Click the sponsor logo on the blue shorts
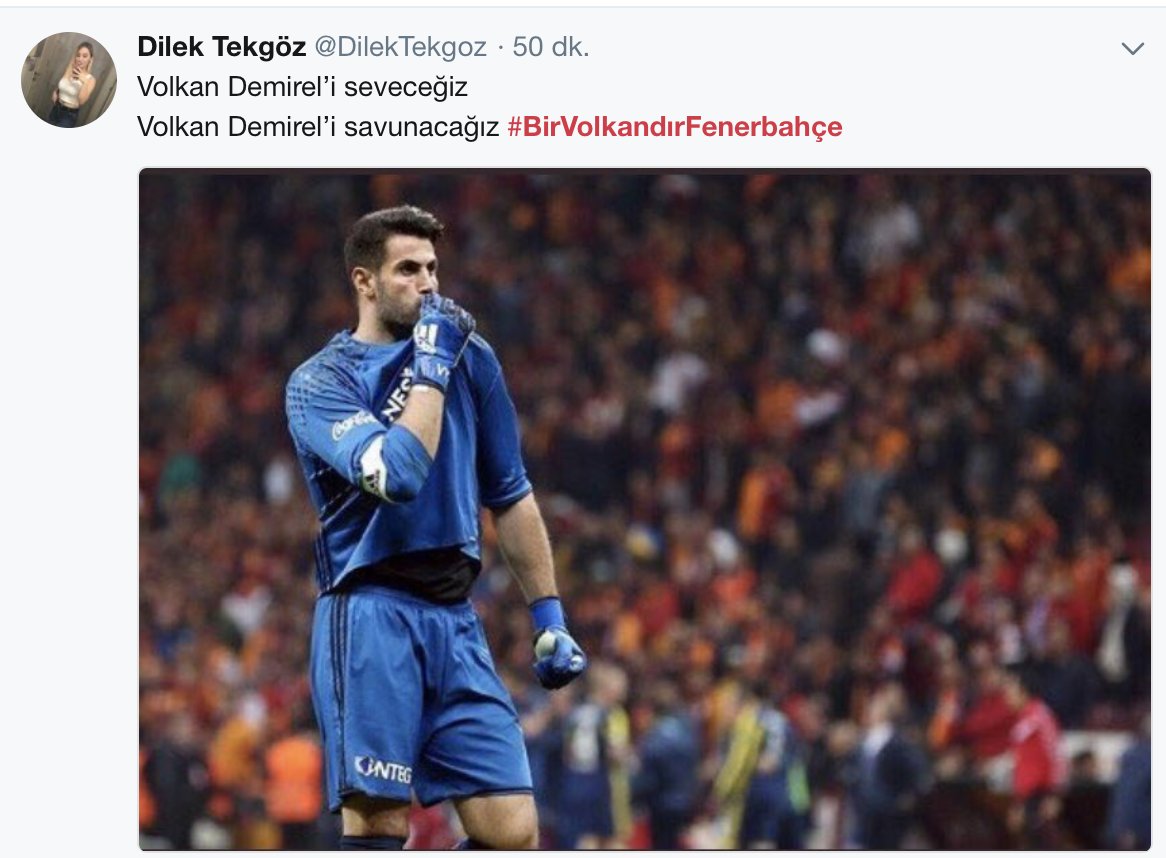The image size is (1166, 858). tap(383, 769)
